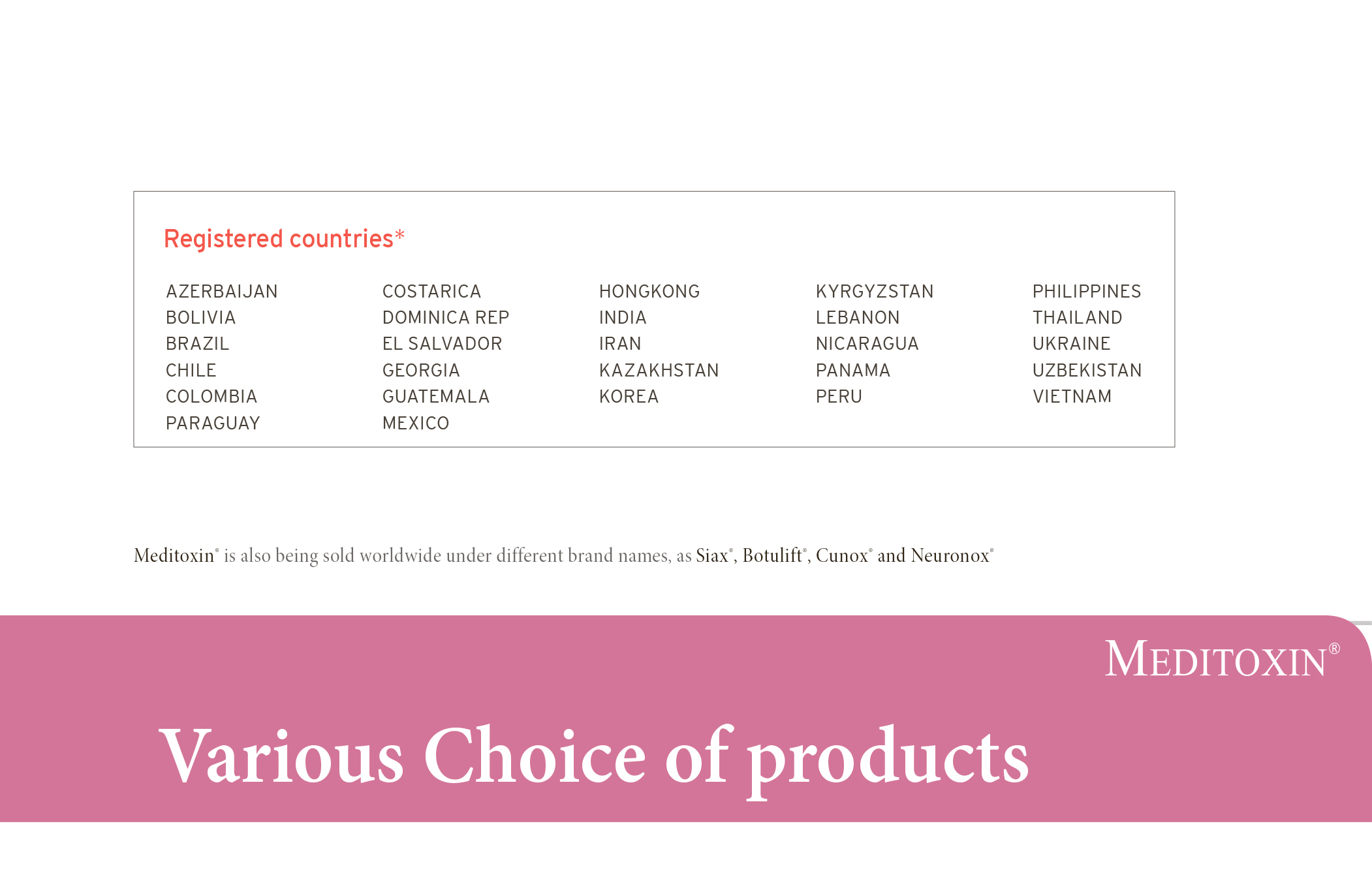Click the Neuronox brand name
The image size is (1372, 879).
[950, 555]
